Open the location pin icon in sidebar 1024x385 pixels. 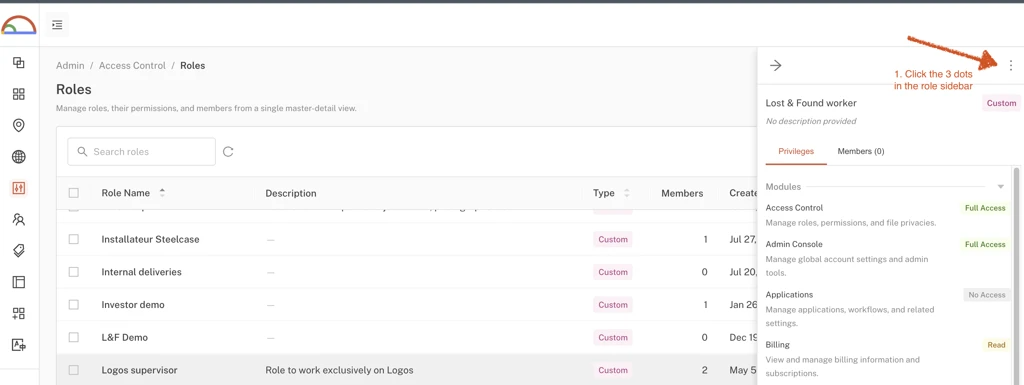point(19,125)
